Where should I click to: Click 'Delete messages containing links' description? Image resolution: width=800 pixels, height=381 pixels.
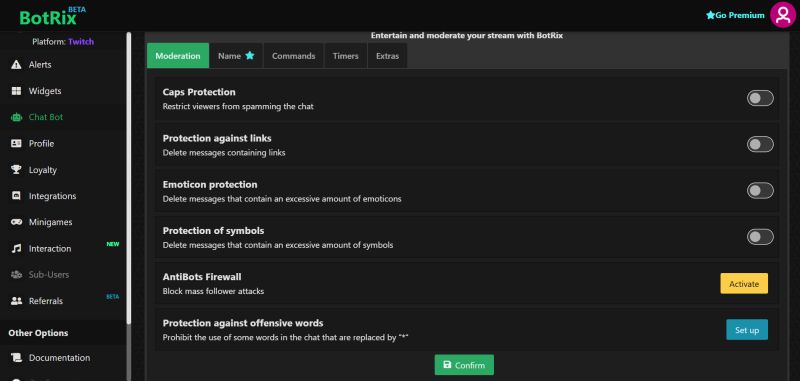(x=224, y=153)
